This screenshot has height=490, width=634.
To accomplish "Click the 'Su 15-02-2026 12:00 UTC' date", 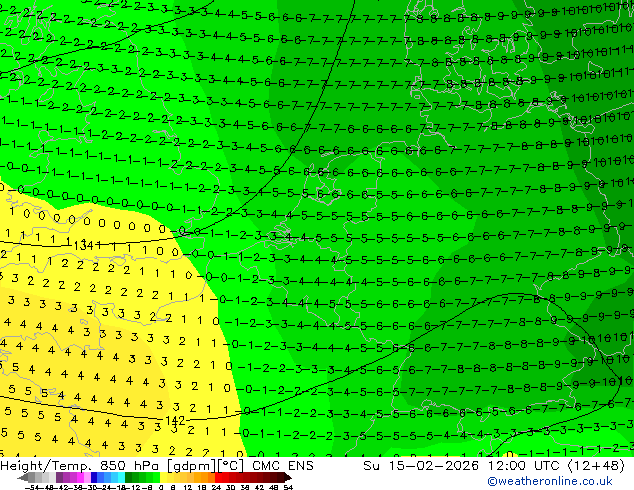I will pos(463,466).
